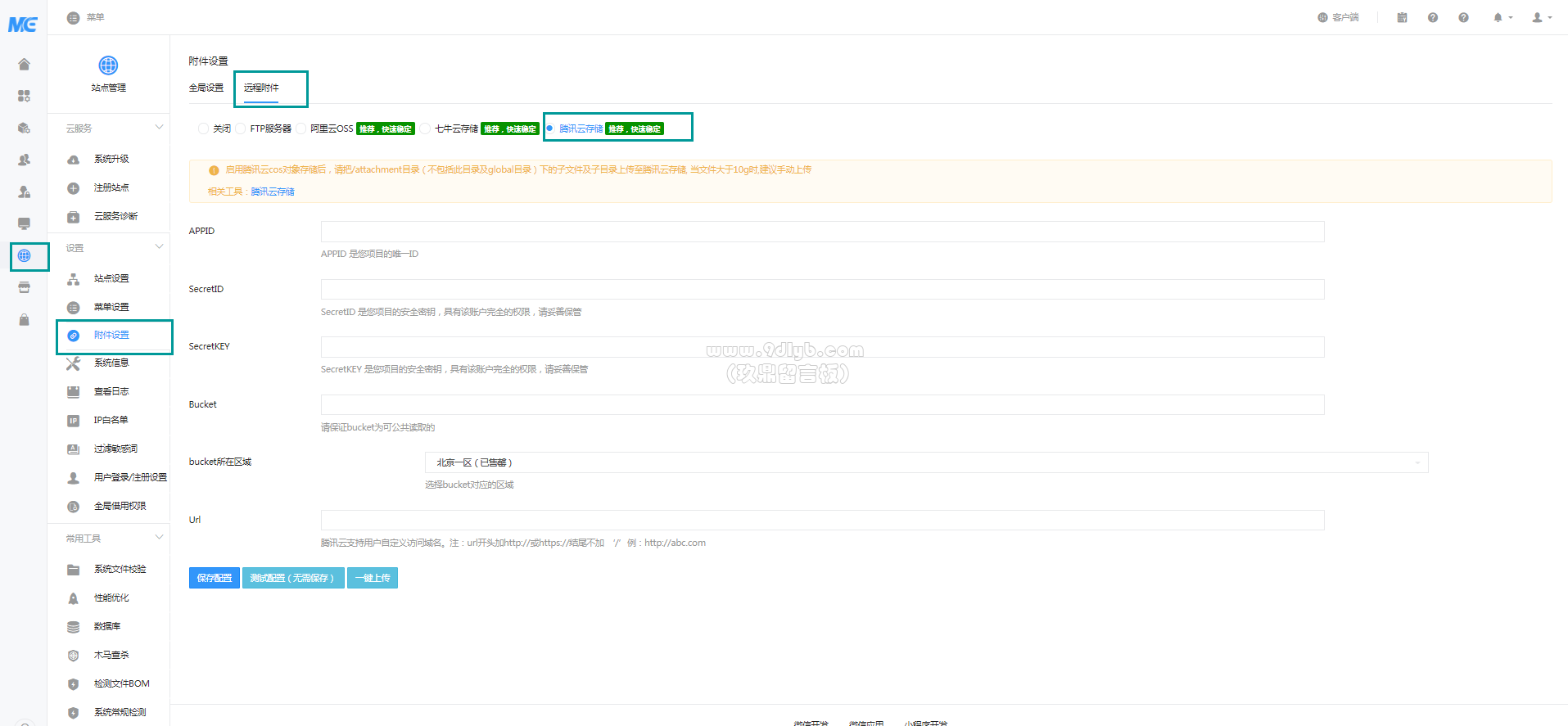
Task: Click the shopping bag icon in sidebar
Action: (24, 319)
